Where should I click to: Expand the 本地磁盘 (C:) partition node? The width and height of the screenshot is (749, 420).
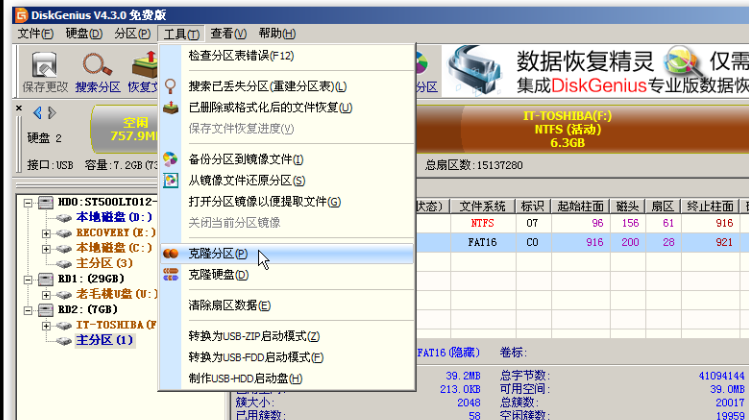click(46, 248)
